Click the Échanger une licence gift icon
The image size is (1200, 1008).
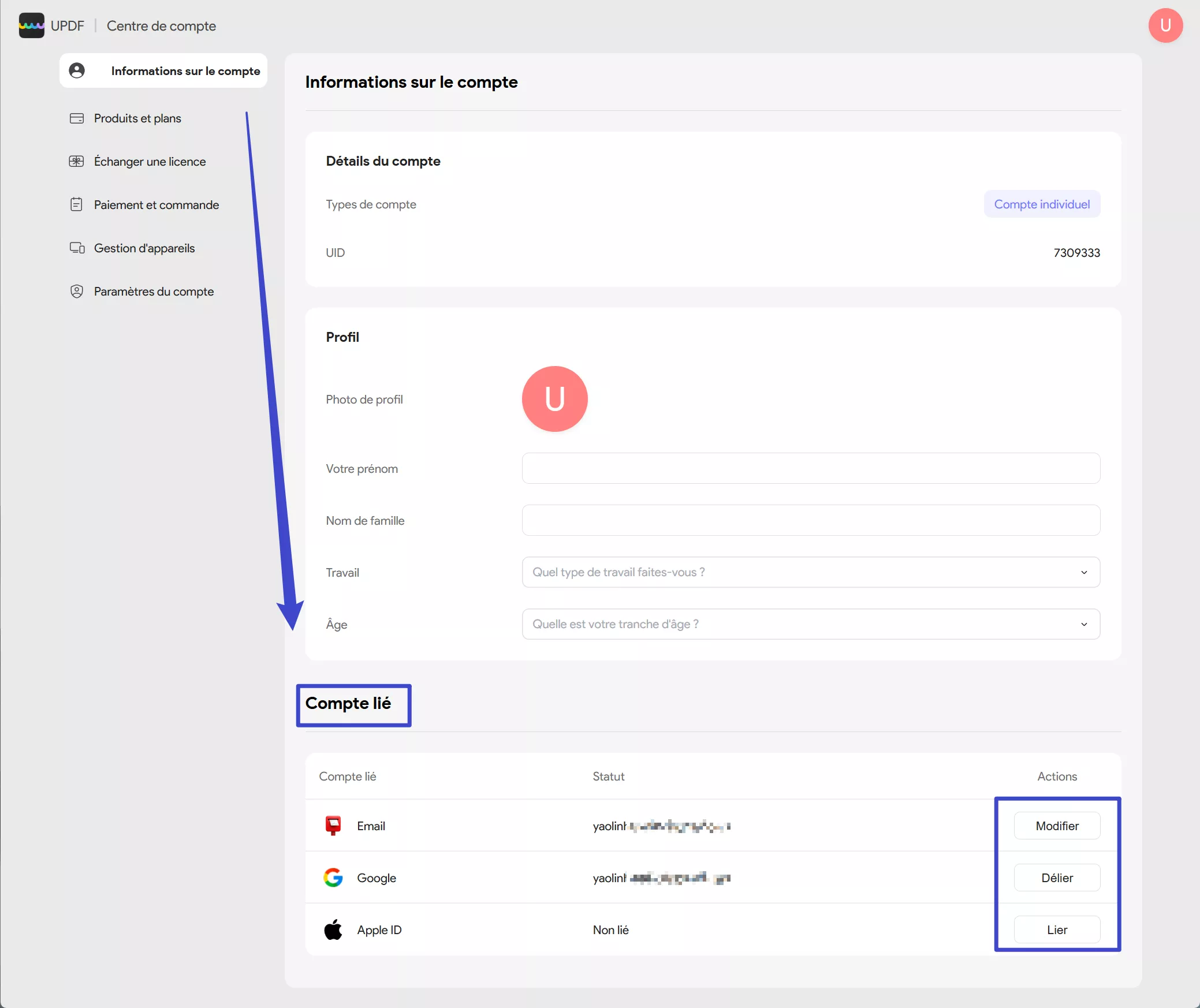point(77,162)
